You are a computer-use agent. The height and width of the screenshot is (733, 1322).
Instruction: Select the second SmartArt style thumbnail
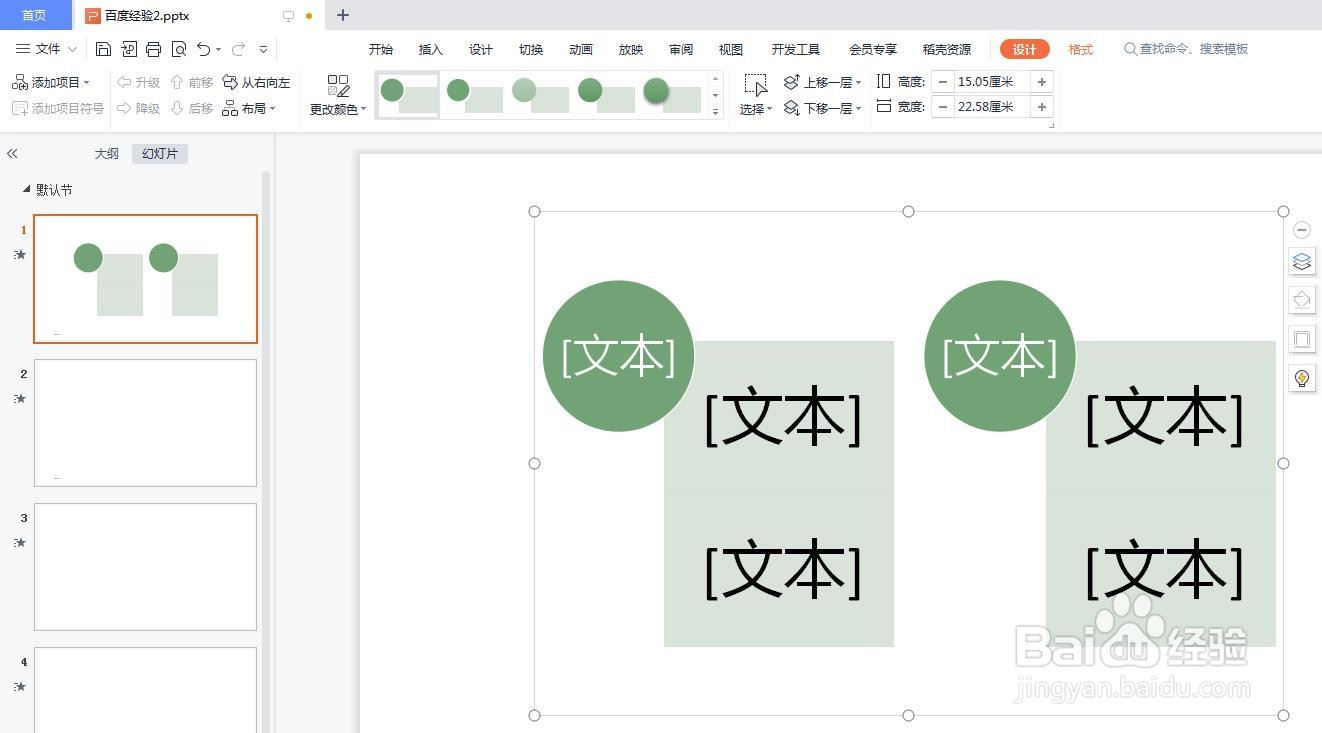pos(474,95)
